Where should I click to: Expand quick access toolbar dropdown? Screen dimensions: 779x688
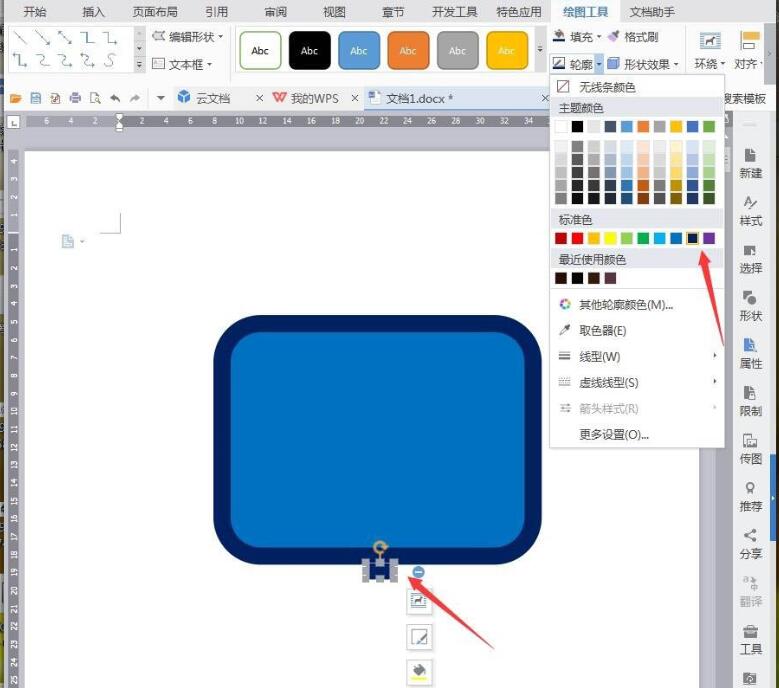point(160,98)
